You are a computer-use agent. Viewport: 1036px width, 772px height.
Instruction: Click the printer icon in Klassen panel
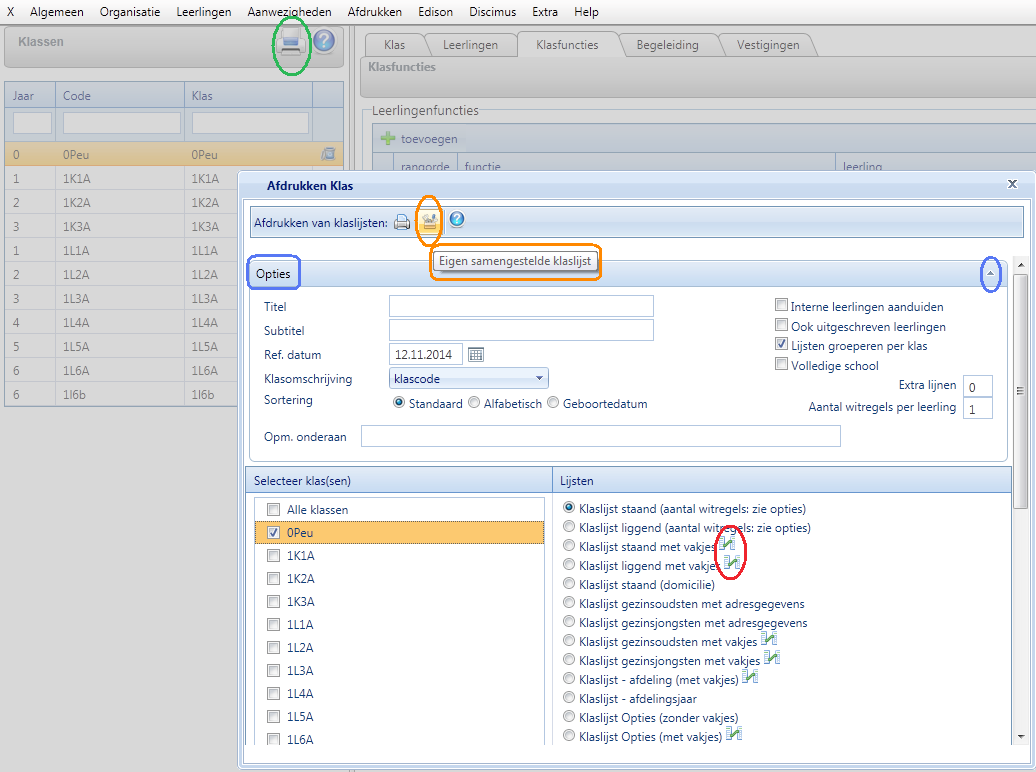291,41
